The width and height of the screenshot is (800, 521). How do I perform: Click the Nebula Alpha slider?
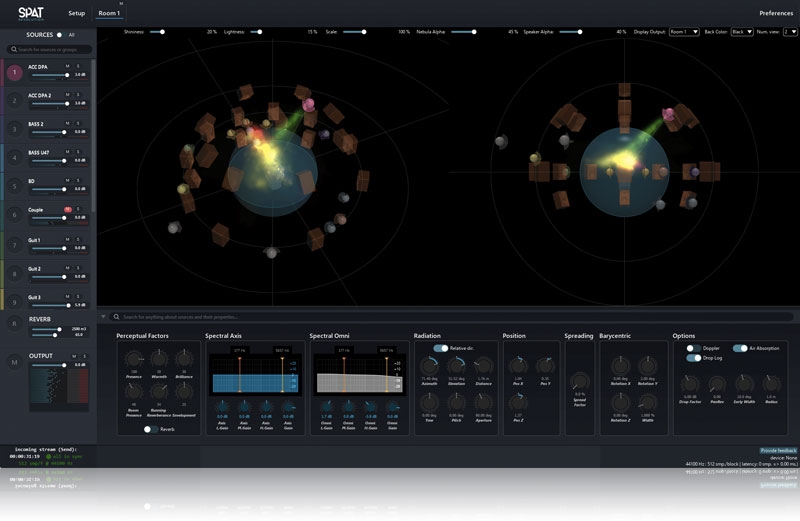pos(463,32)
